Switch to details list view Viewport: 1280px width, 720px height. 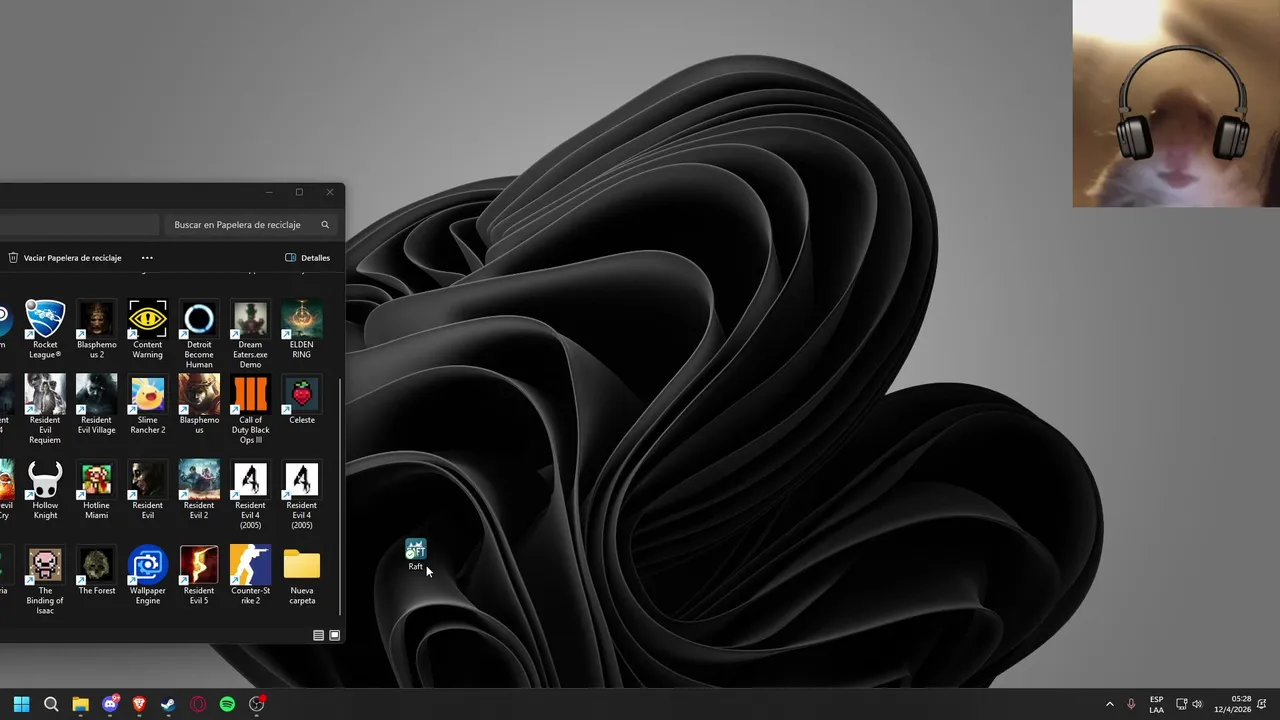pos(319,635)
